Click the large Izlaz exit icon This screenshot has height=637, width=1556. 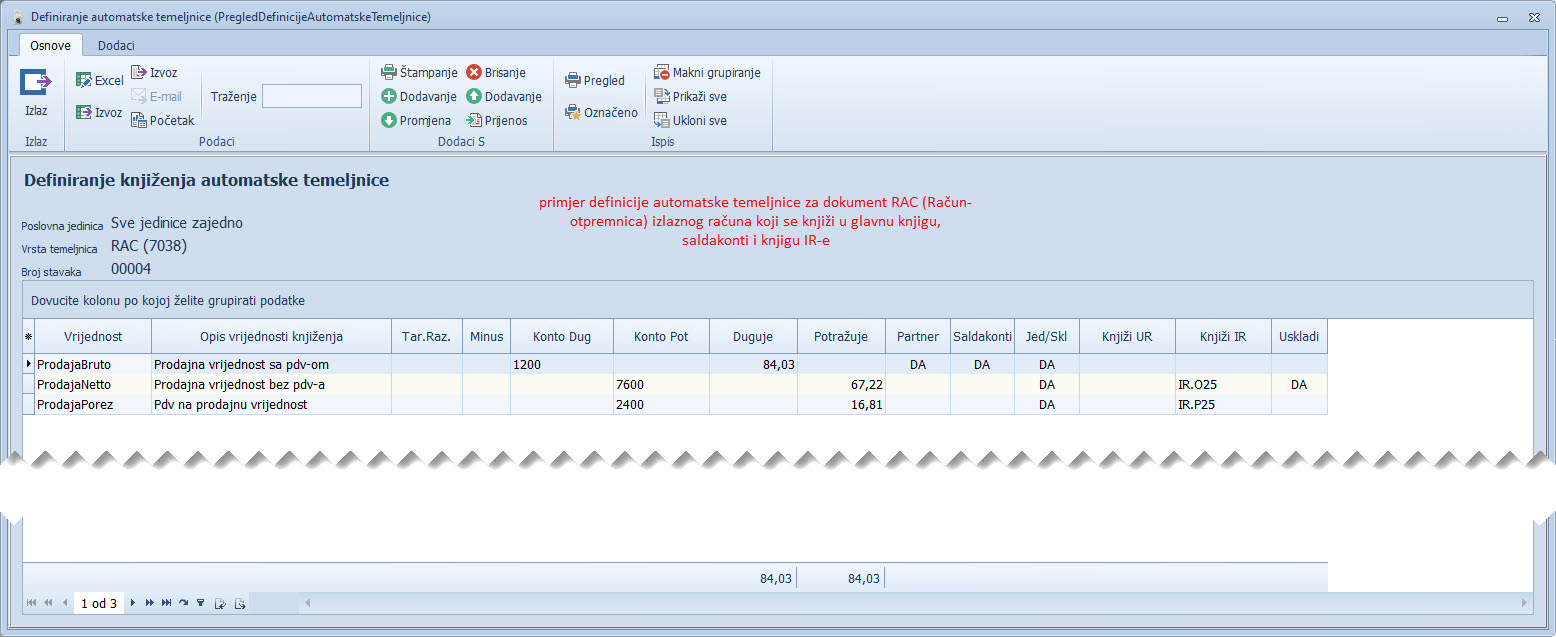point(36,84)
